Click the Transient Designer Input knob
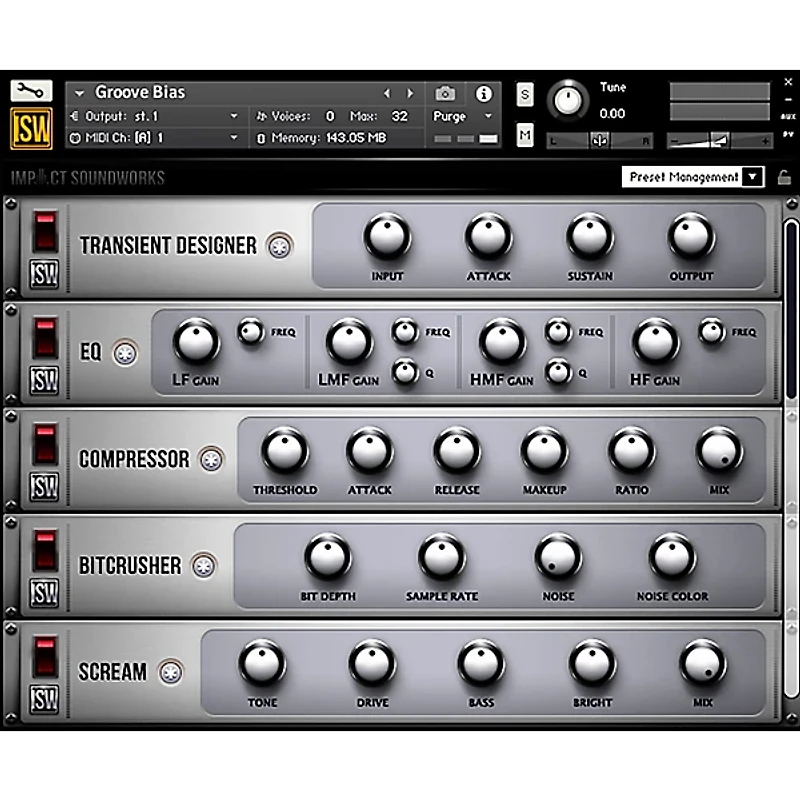The width and height of the screenshot is (800, 800). coord(387,237)
